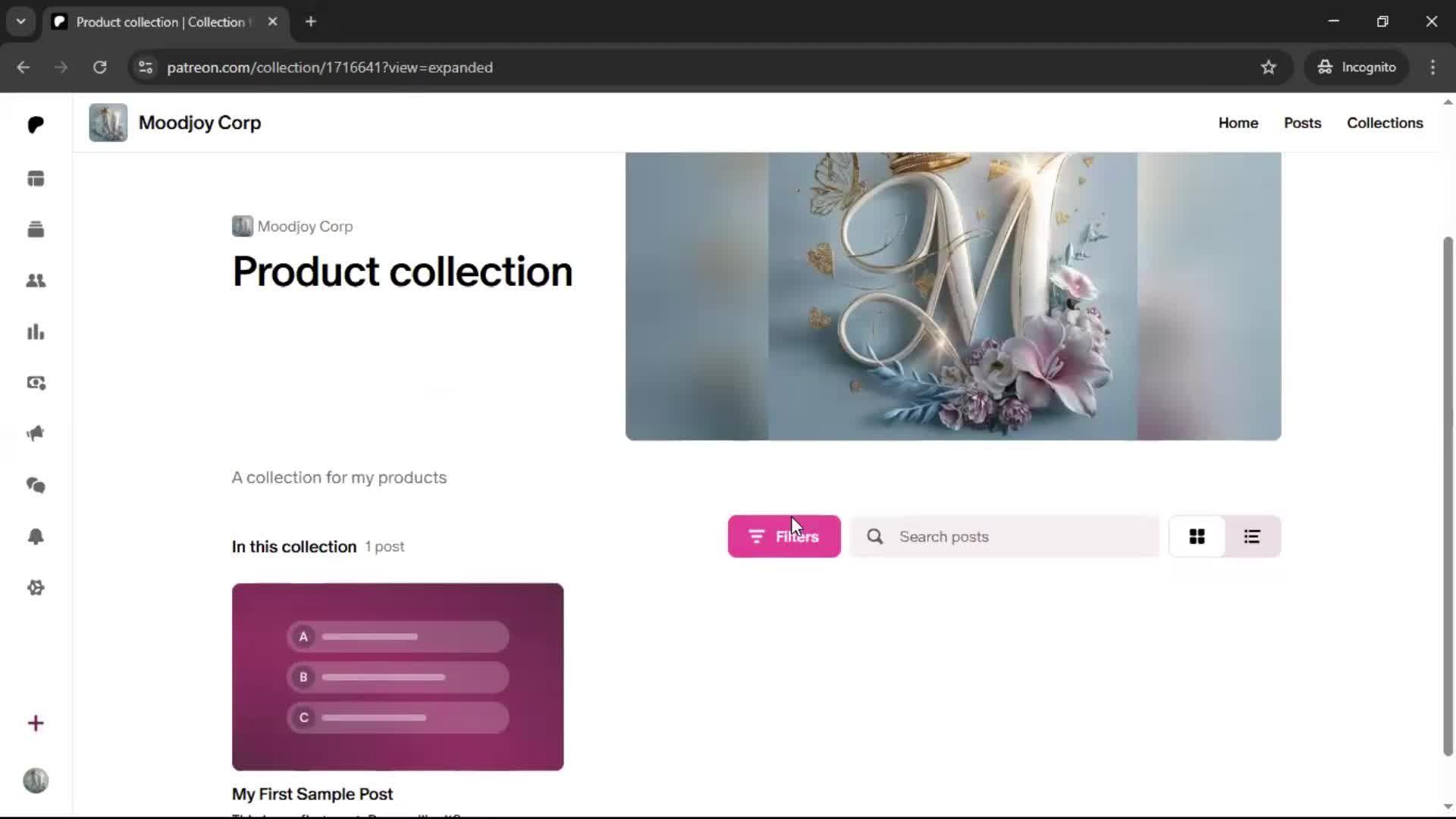Click the collection cover image

click(953, 297)
